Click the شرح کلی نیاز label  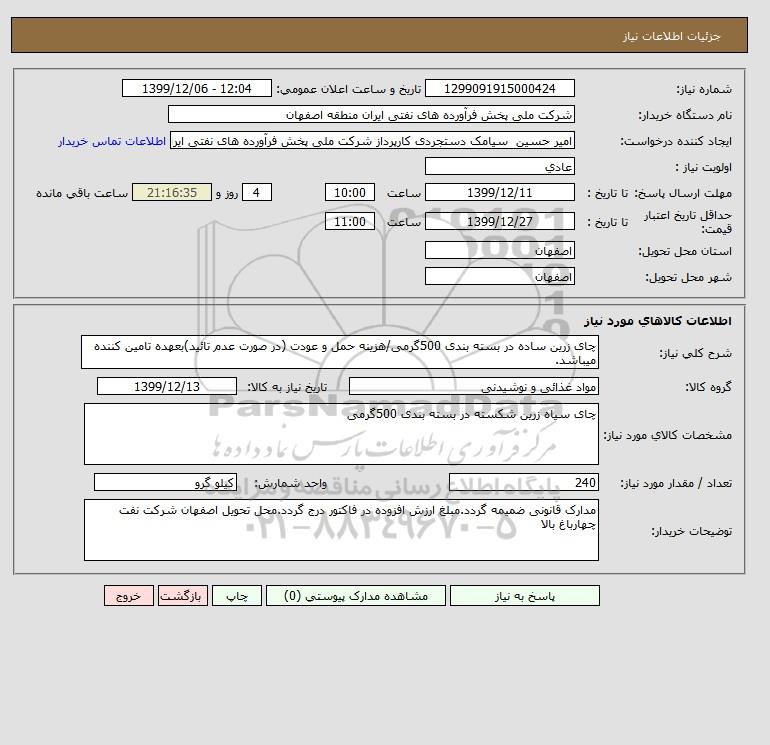coord(695,353)
